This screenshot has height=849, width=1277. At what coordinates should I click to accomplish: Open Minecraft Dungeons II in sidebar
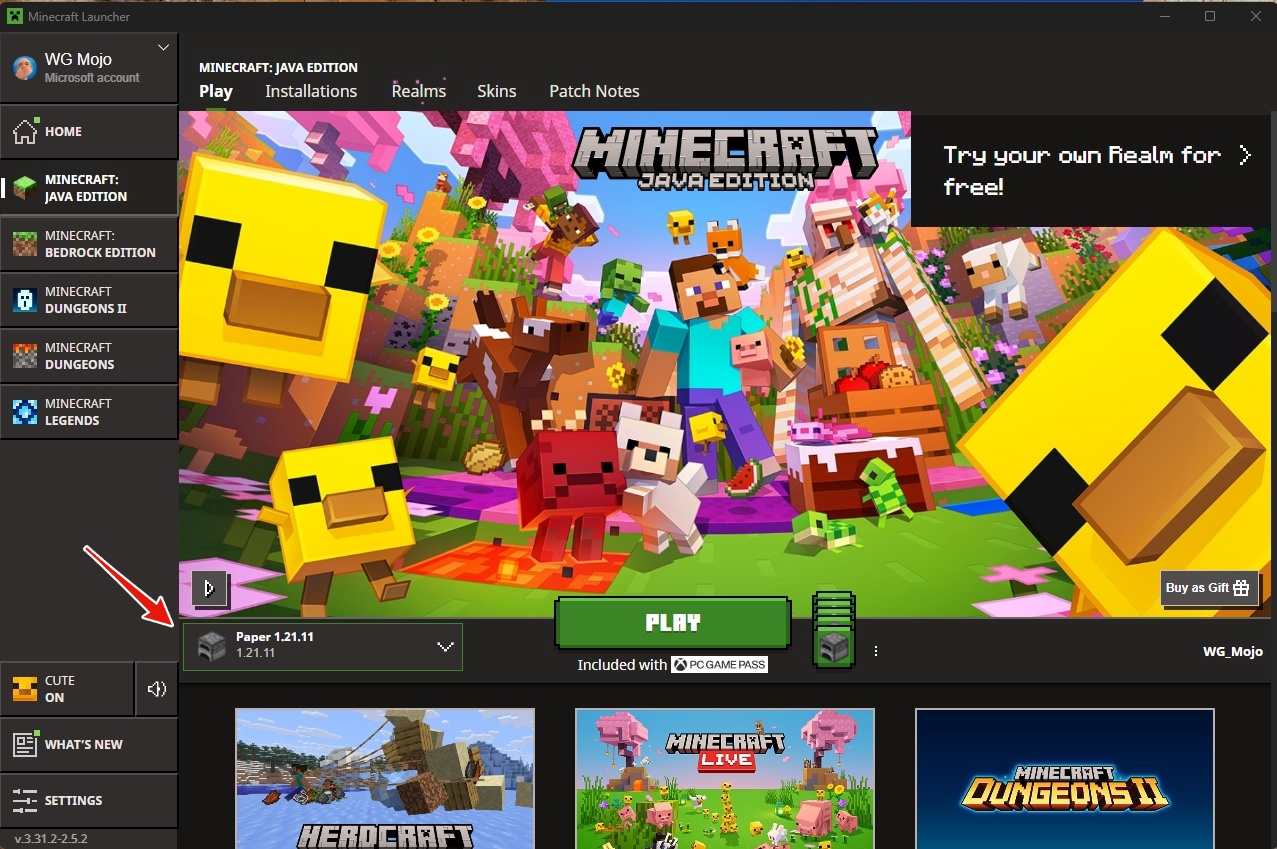(x=89, y=300)
